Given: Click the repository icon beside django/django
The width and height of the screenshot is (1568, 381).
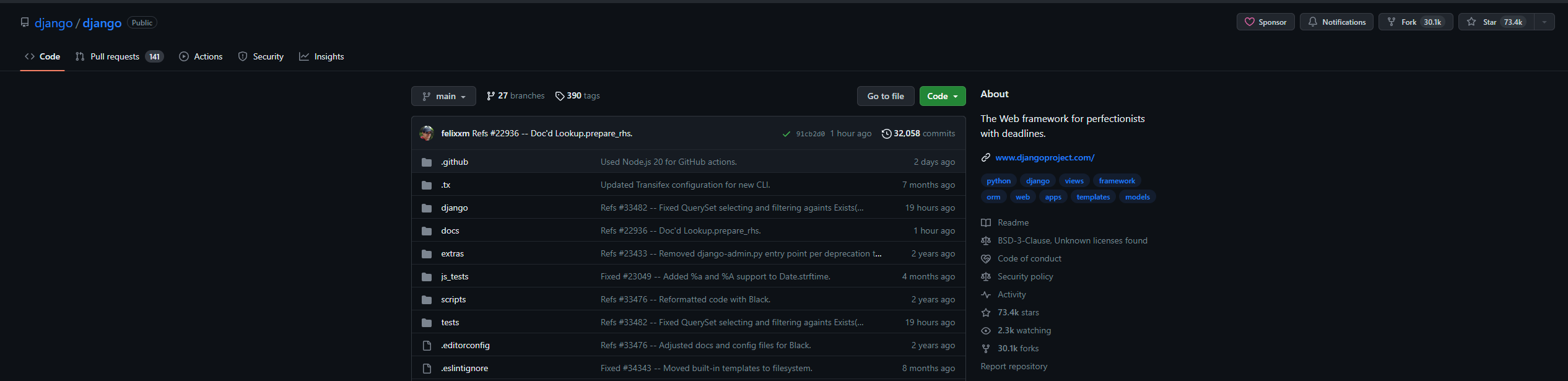Looking at the screenshot, I should [x=25, y=22].
